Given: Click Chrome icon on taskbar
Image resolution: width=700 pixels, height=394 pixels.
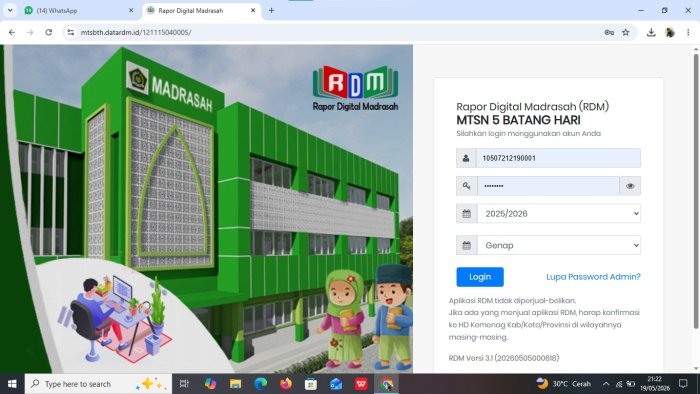Looking at the screenshot, I should click(x=387, y=384).
